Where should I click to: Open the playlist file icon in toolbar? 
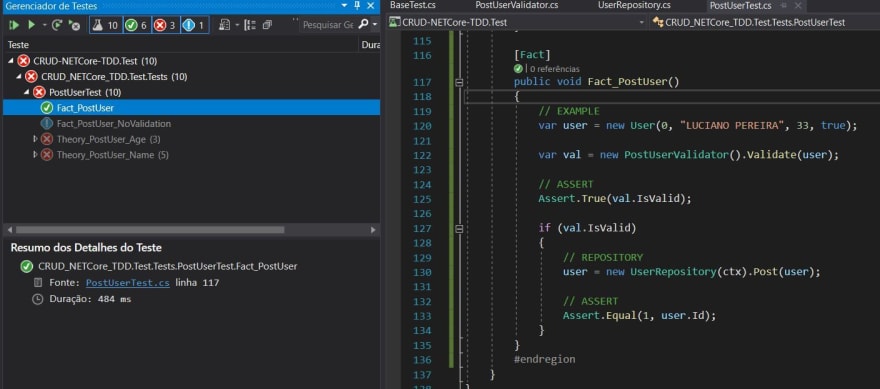pos(224,25)
